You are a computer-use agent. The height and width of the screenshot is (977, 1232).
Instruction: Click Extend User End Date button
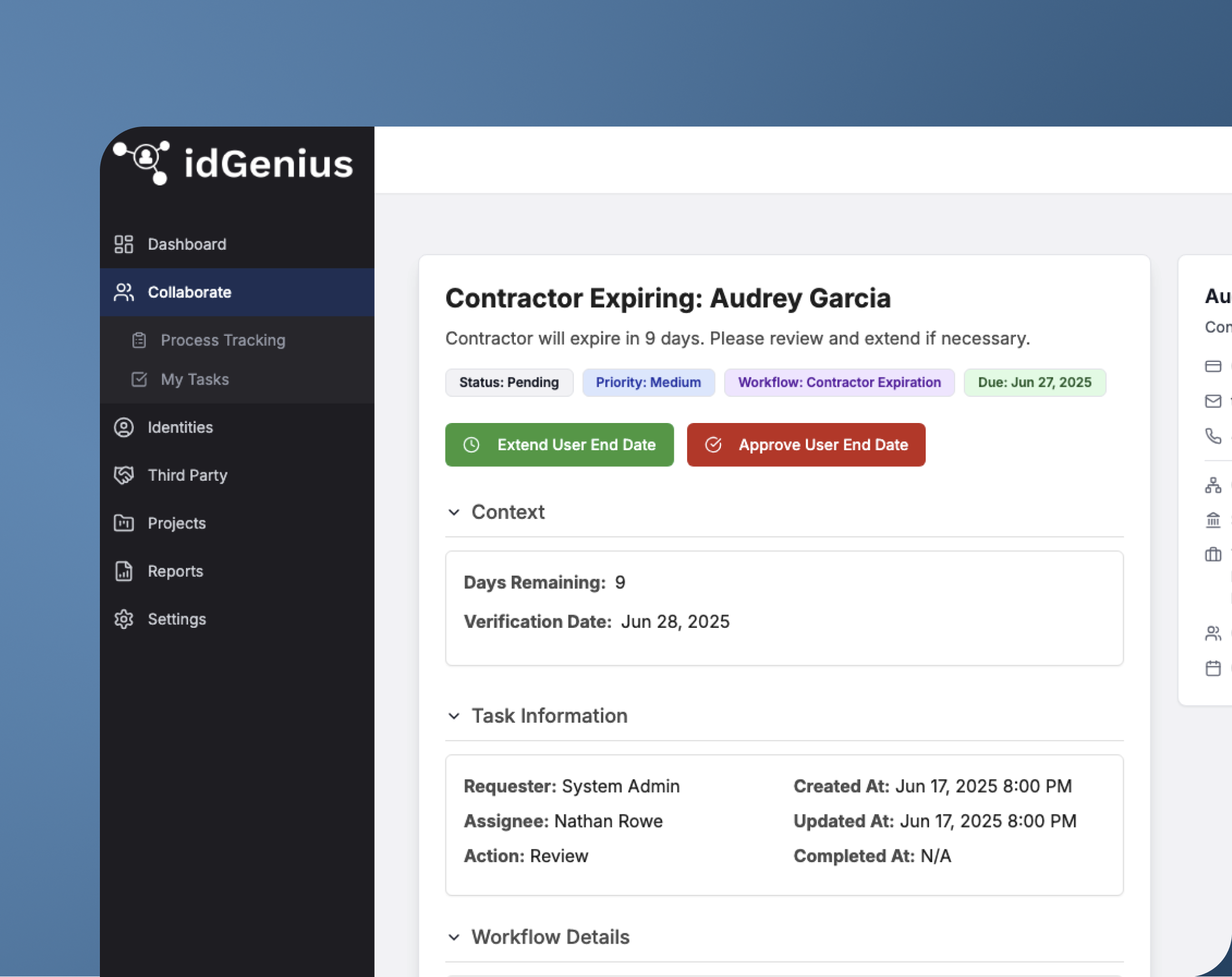tap(559, 445)
